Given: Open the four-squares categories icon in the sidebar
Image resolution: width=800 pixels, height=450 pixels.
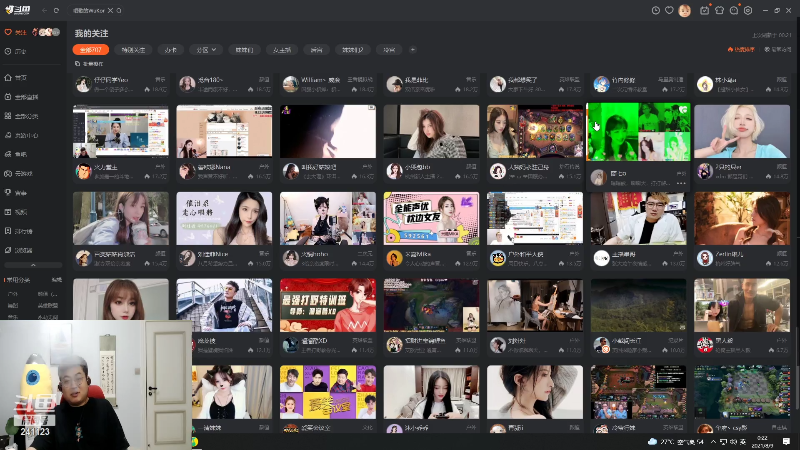Looking at the screenshot, I should [x=8, y=116].
